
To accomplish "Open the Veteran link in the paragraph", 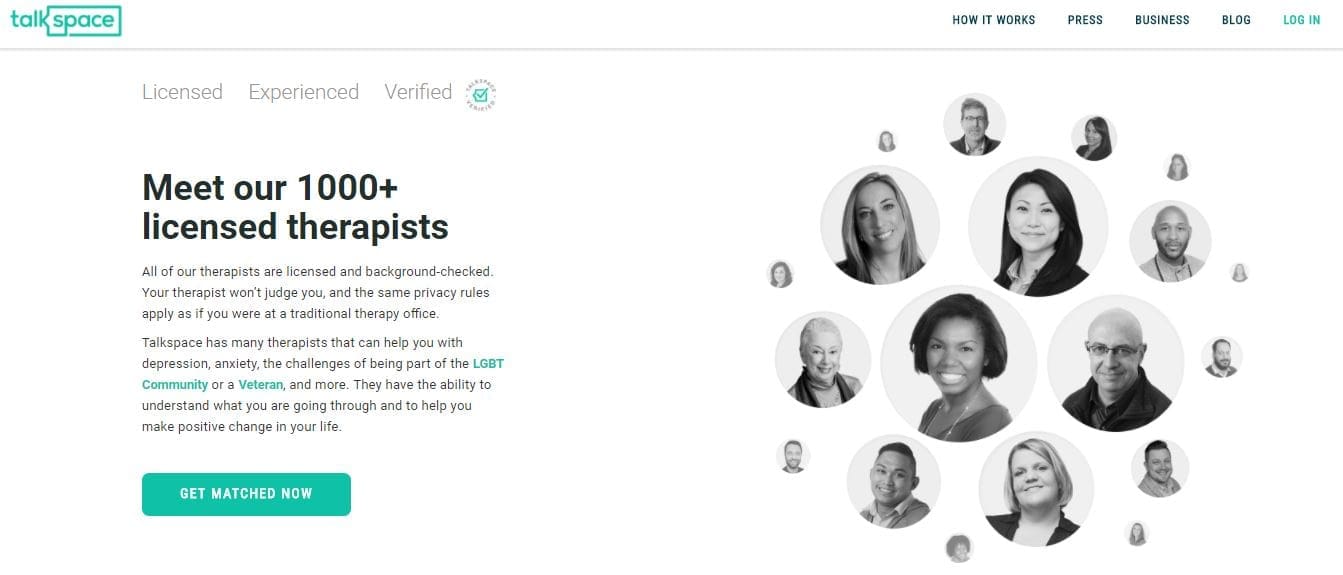I will 261,384.
